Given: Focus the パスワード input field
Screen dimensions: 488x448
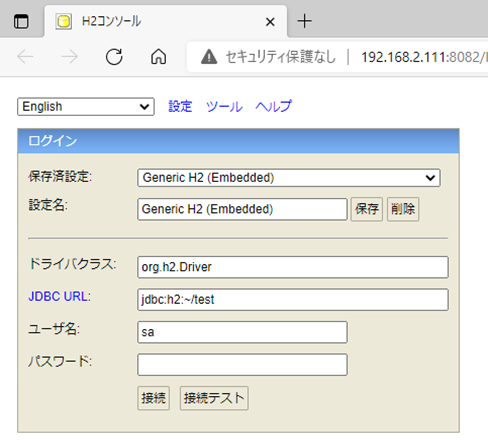Looking at the screenshot, I should (242, 365).
